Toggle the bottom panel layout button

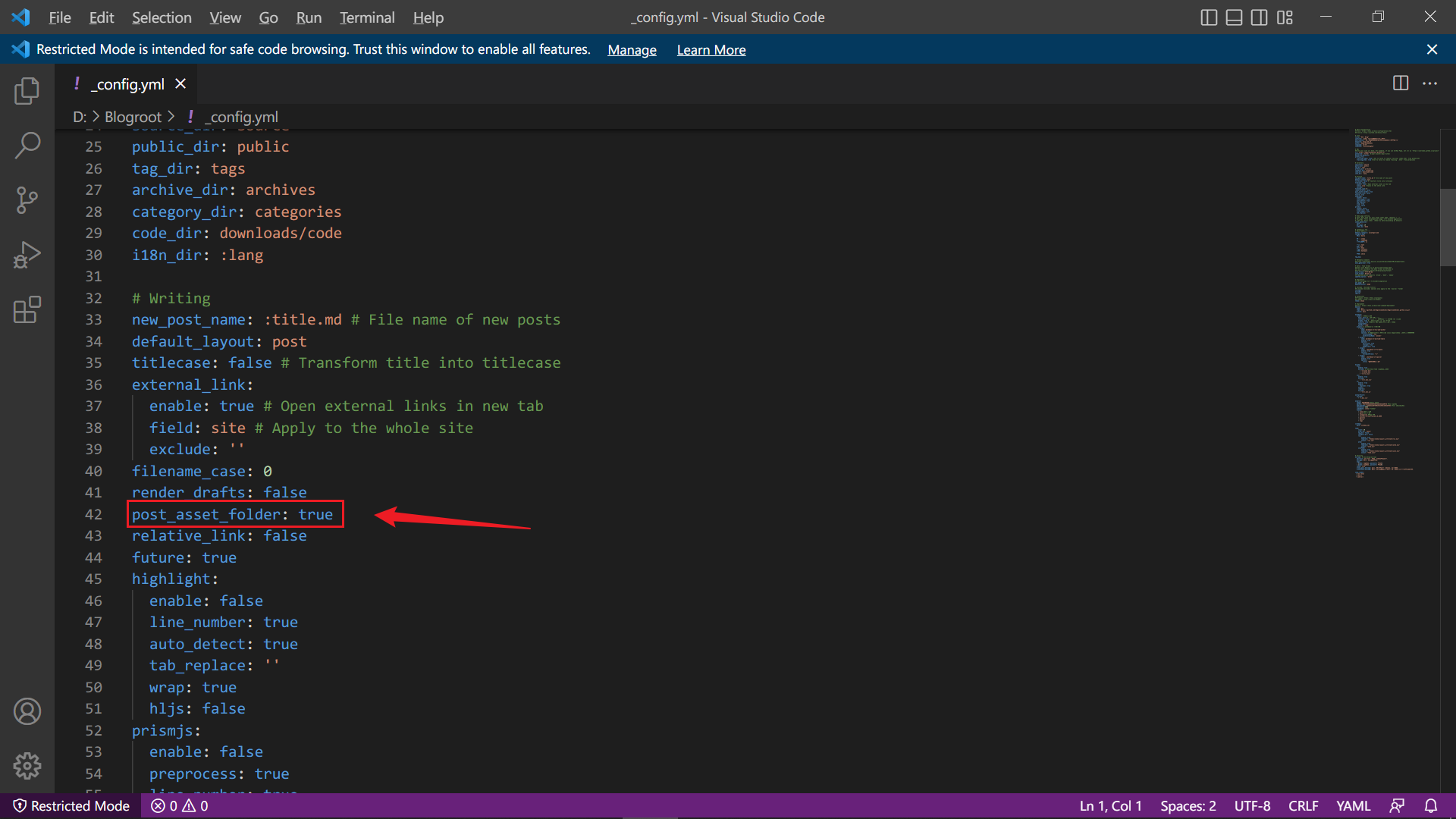click(1234, 17)
